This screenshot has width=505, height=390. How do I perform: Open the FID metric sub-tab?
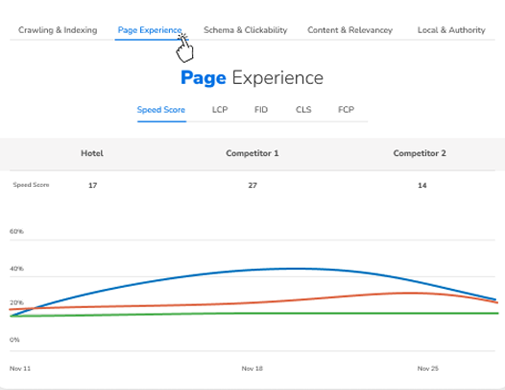click(261, 110)
